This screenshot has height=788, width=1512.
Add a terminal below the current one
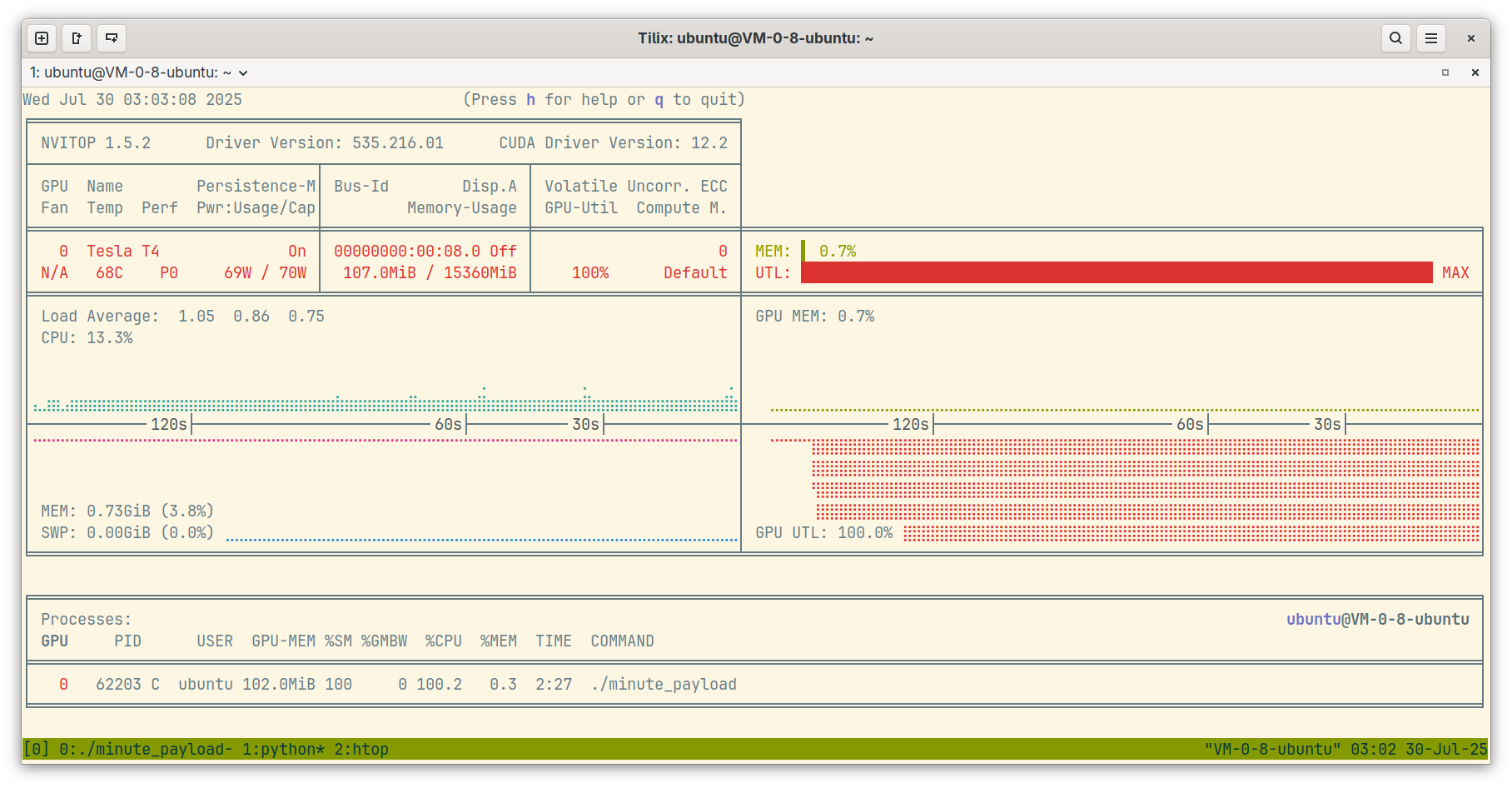click(x=112, y=38)
